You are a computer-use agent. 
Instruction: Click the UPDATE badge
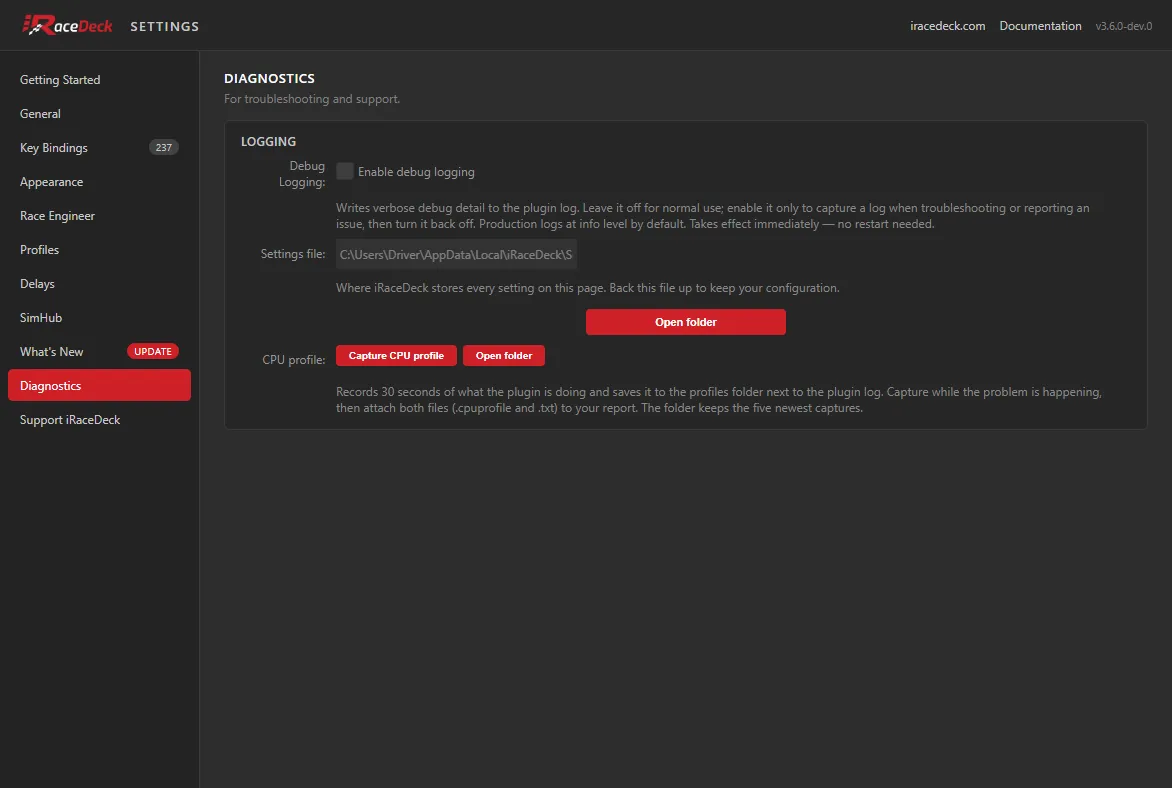[x=152, y=351]
